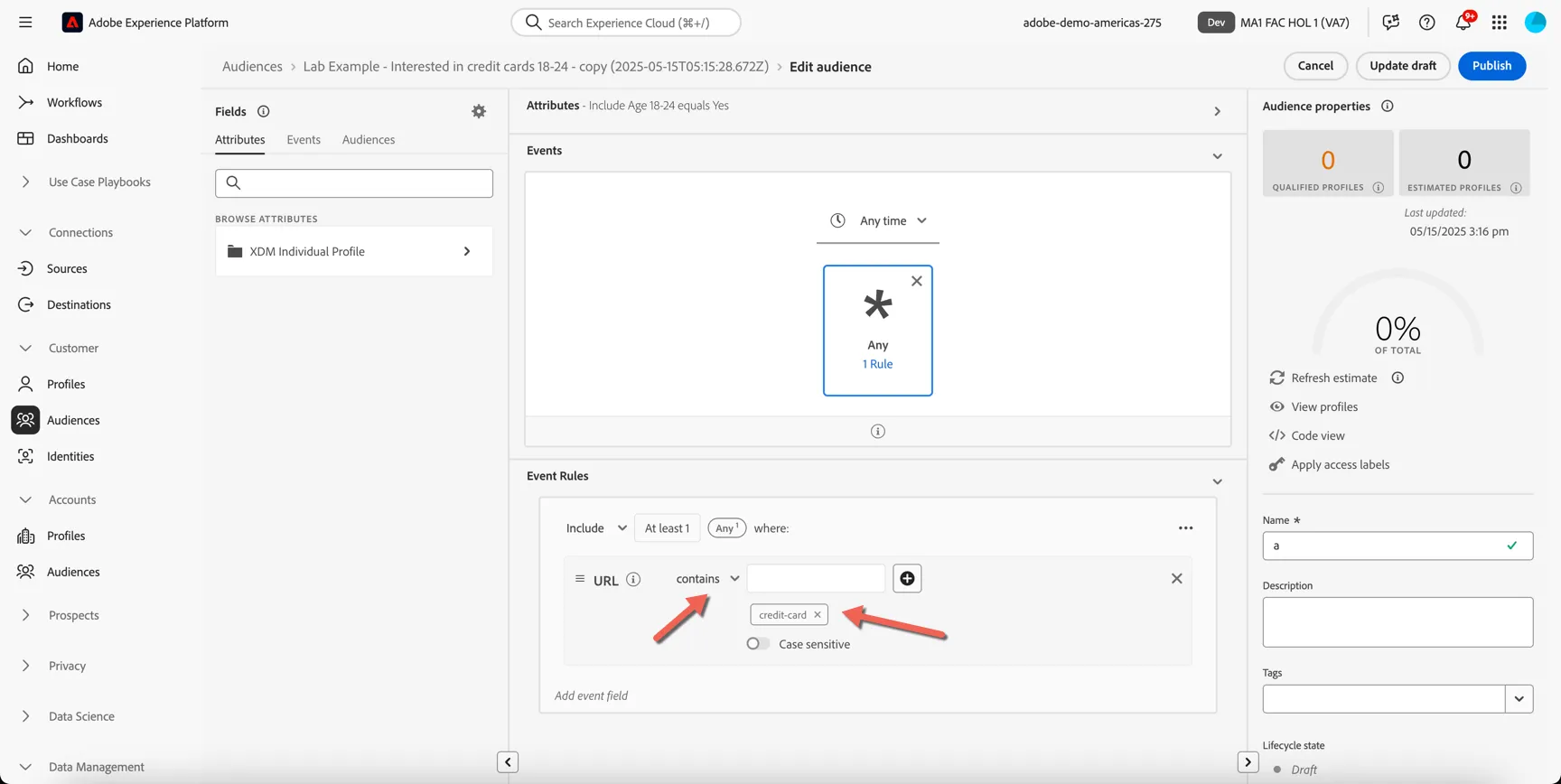
Task: Click Update draft button
Action: [x=1402, y=66]
